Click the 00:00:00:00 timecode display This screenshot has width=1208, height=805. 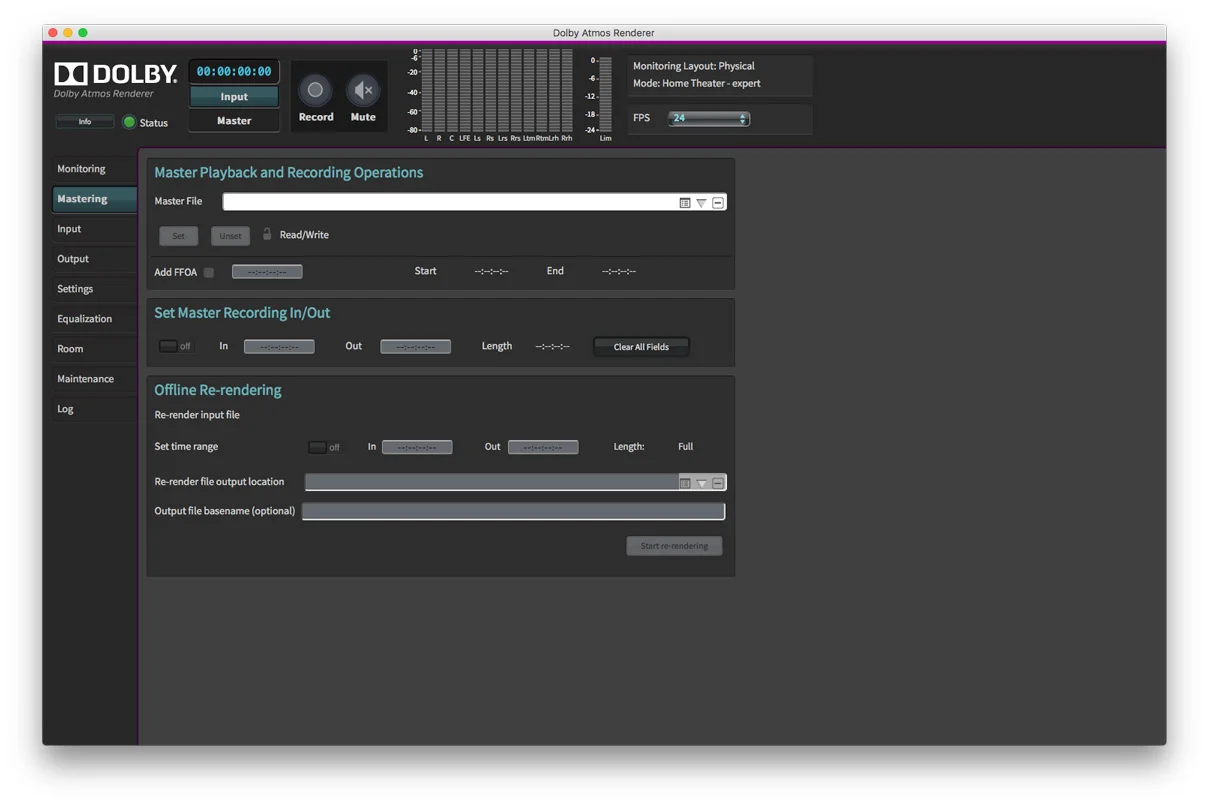click(234, 72)
